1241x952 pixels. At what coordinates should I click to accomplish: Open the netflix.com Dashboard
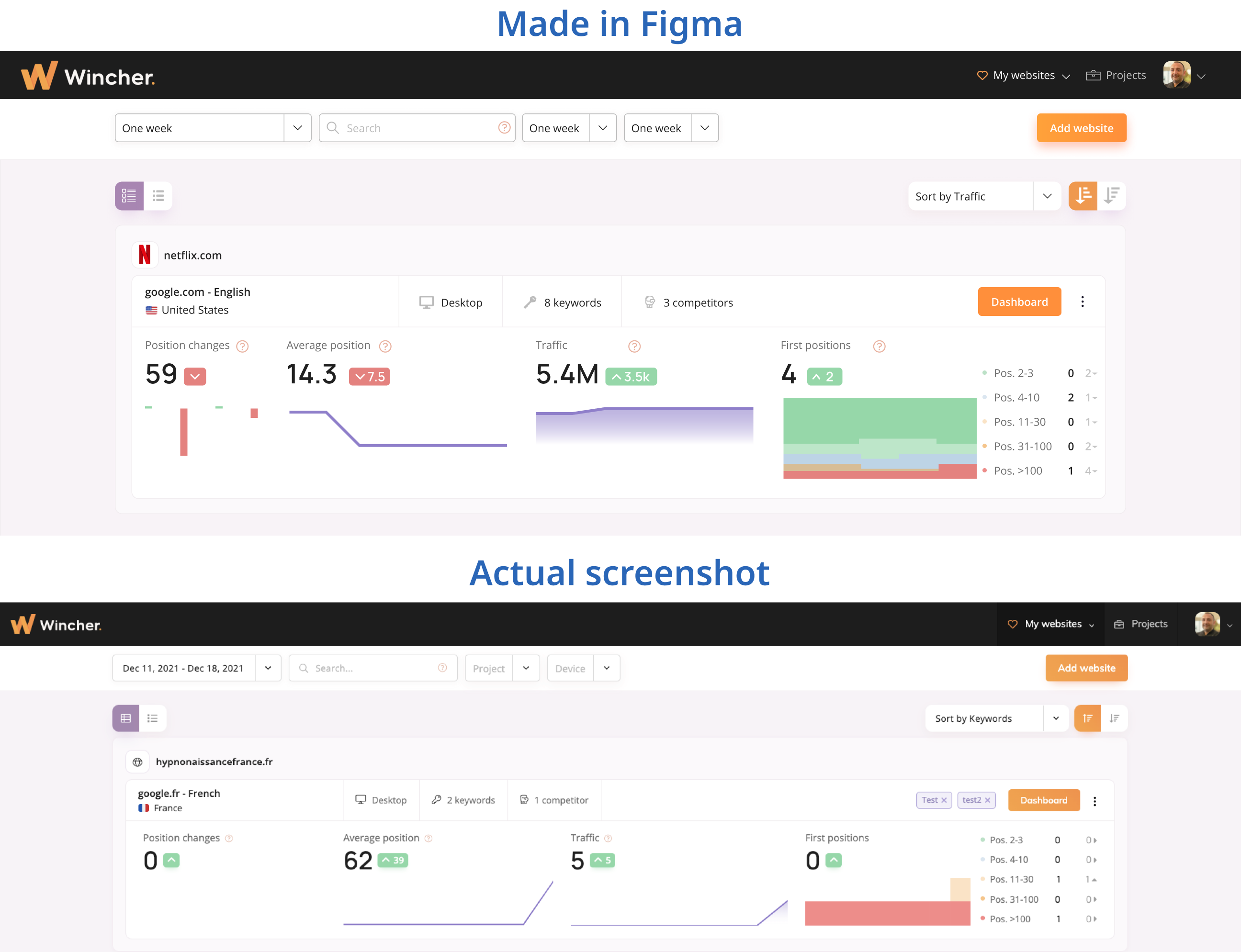pos(1019,302)
